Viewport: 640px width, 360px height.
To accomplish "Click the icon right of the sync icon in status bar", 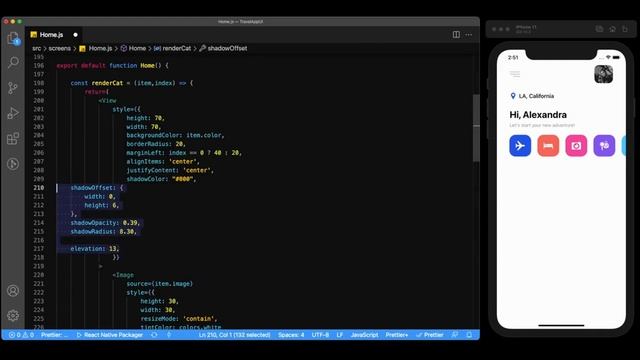I will pyautogui.click(x=169, y=335).
